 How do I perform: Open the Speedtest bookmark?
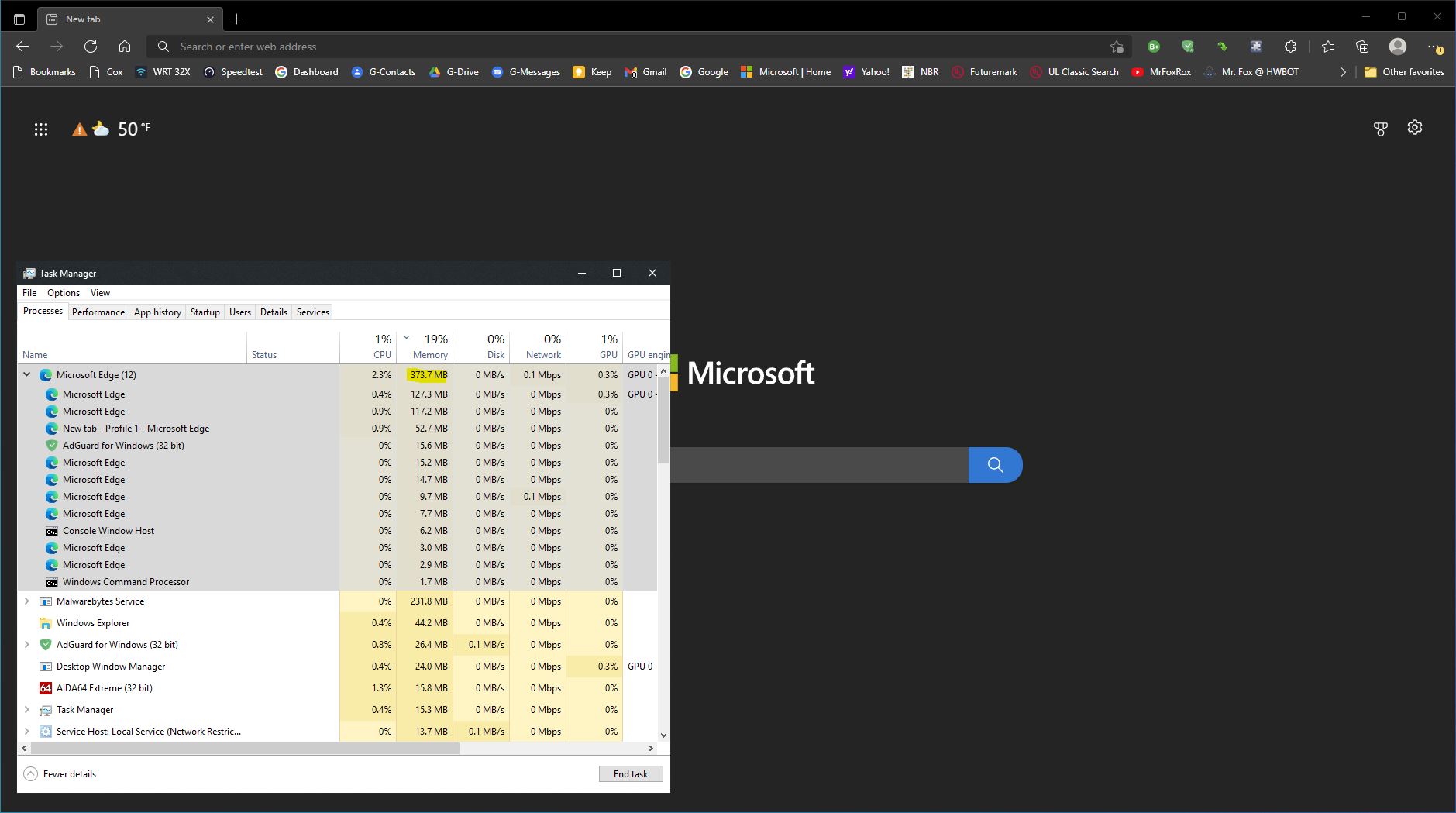coord(232,72)
